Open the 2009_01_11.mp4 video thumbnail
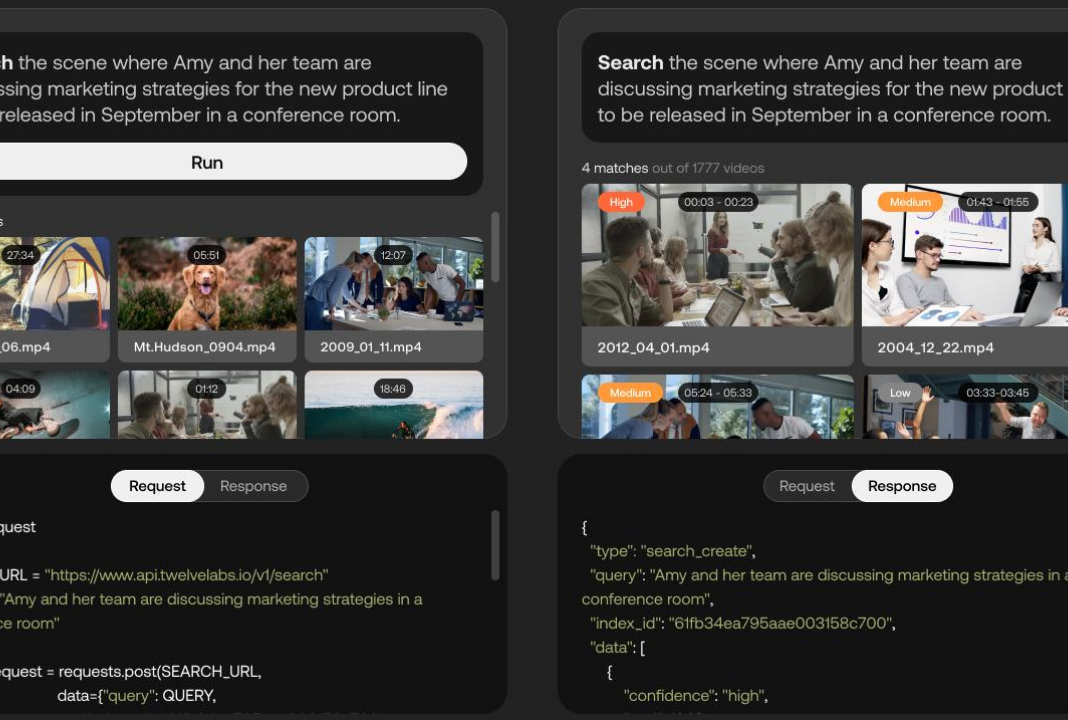 394,283
